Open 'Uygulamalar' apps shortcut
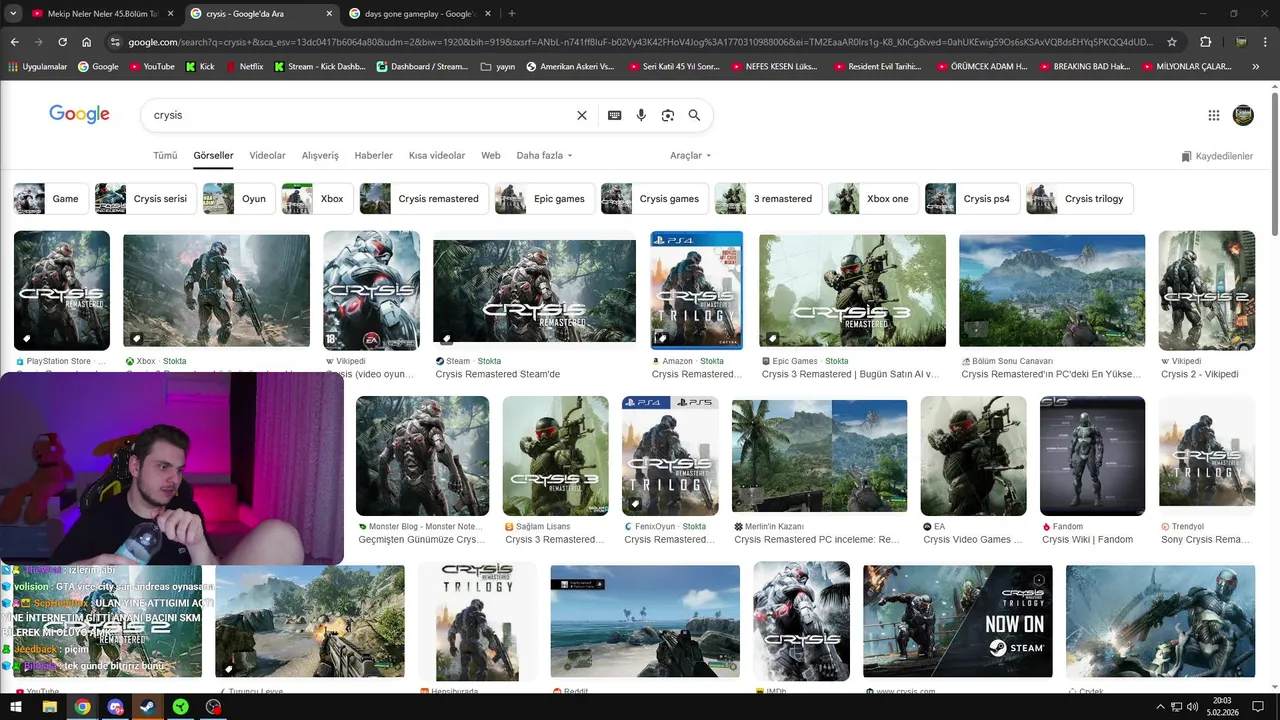This screenshot has width=1280, height=720. coord(37,66)
